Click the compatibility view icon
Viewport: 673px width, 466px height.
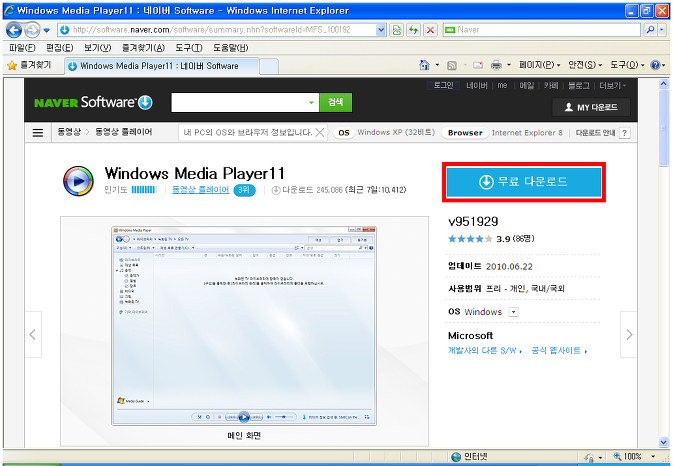[397, 30]
